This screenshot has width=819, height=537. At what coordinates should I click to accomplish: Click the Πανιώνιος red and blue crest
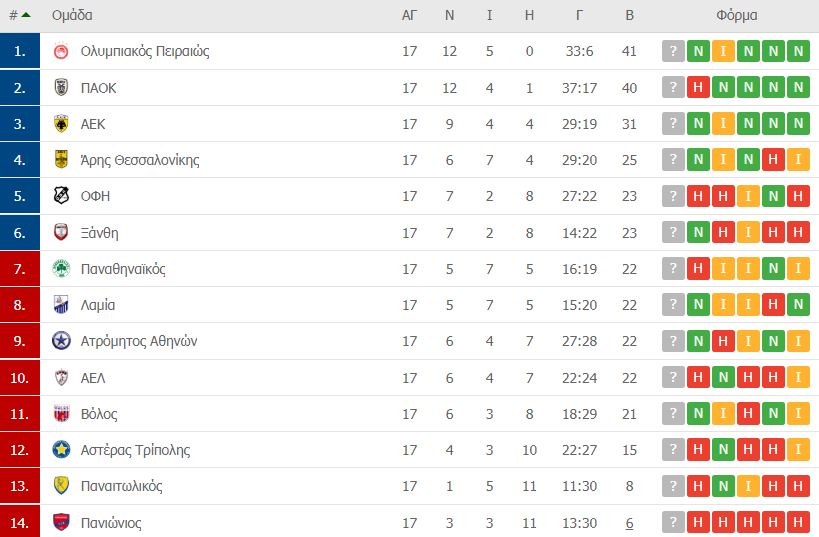point(61,522)
